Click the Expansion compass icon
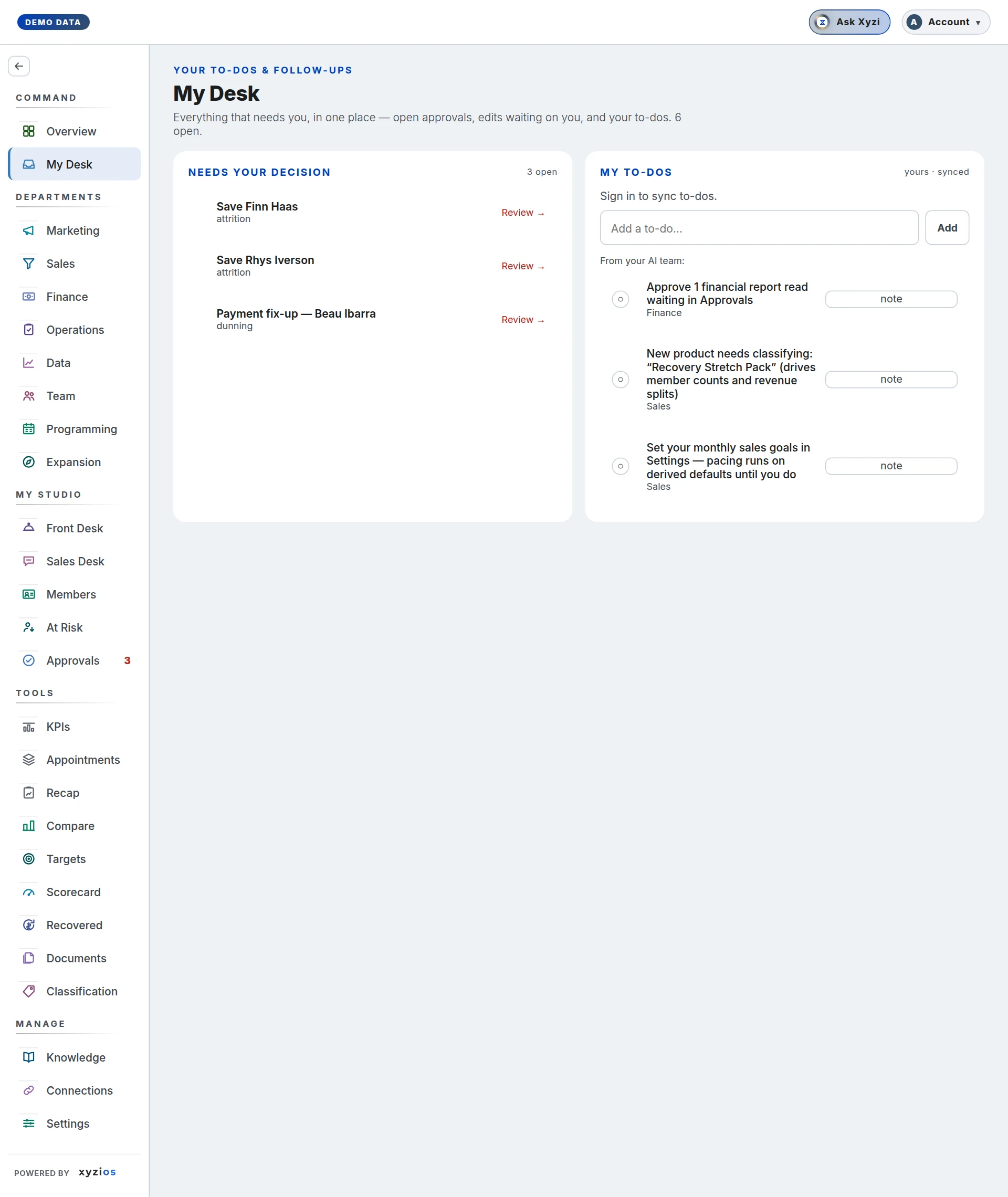 click(x=28, y=463)
